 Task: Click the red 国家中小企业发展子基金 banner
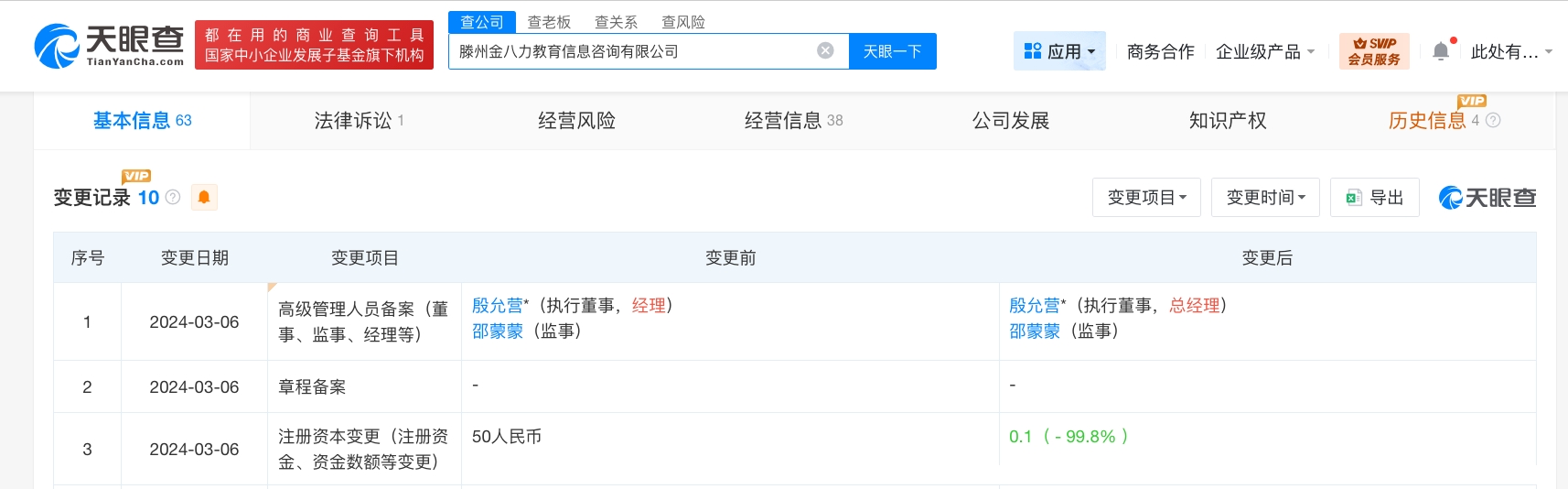[x=314, y=45]
